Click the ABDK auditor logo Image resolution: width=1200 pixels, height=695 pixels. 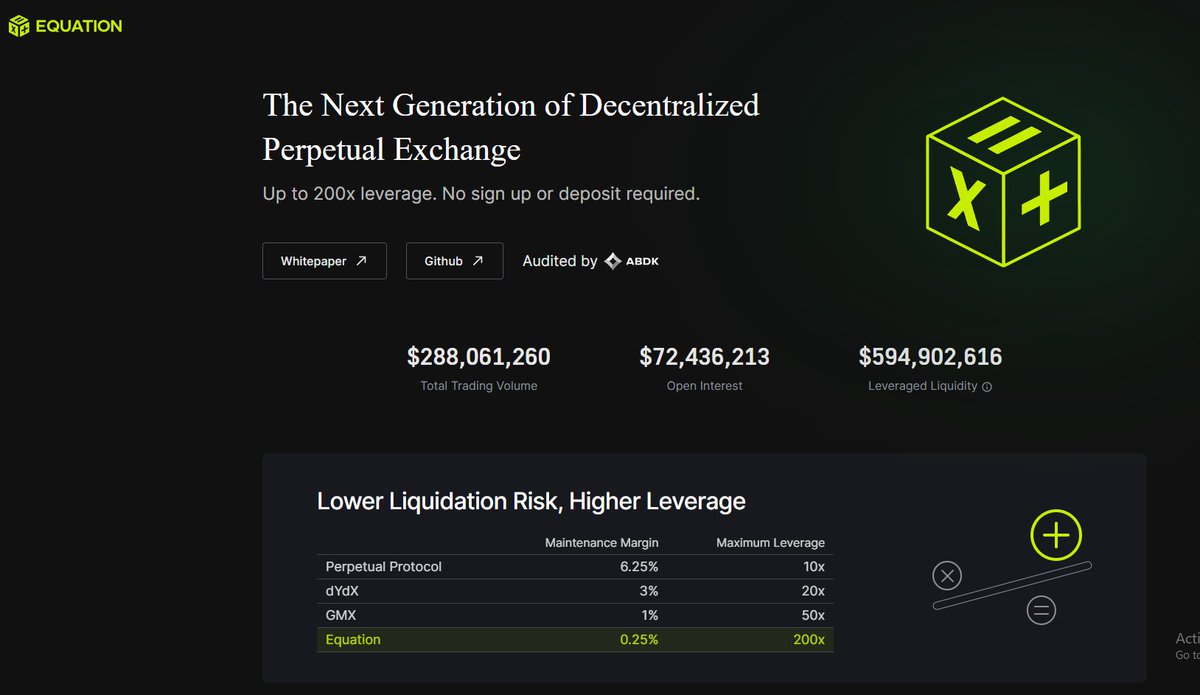632,261
